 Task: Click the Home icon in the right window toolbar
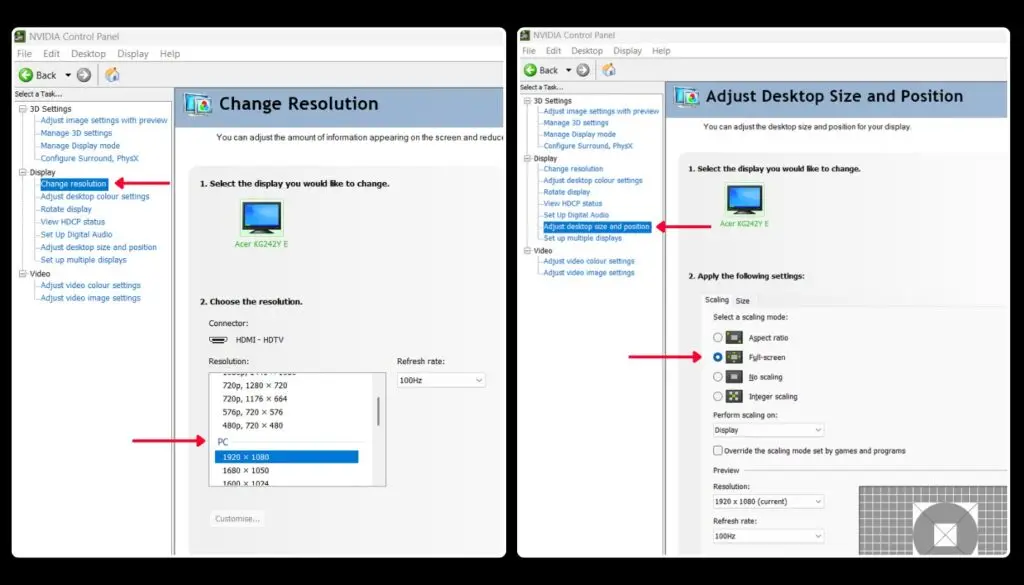click(x=608, y=70)
